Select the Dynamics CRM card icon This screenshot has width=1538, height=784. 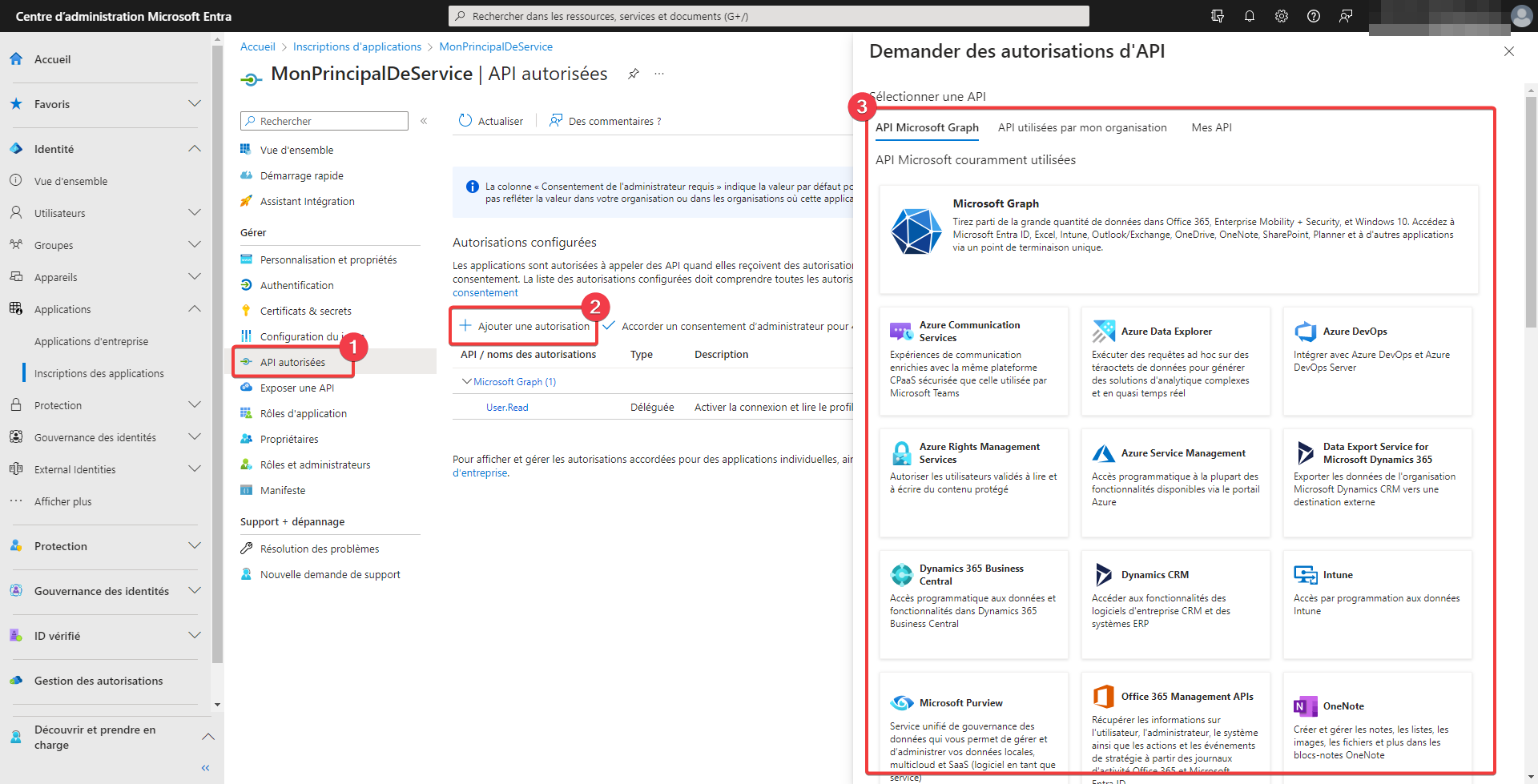click(1103, 574)
